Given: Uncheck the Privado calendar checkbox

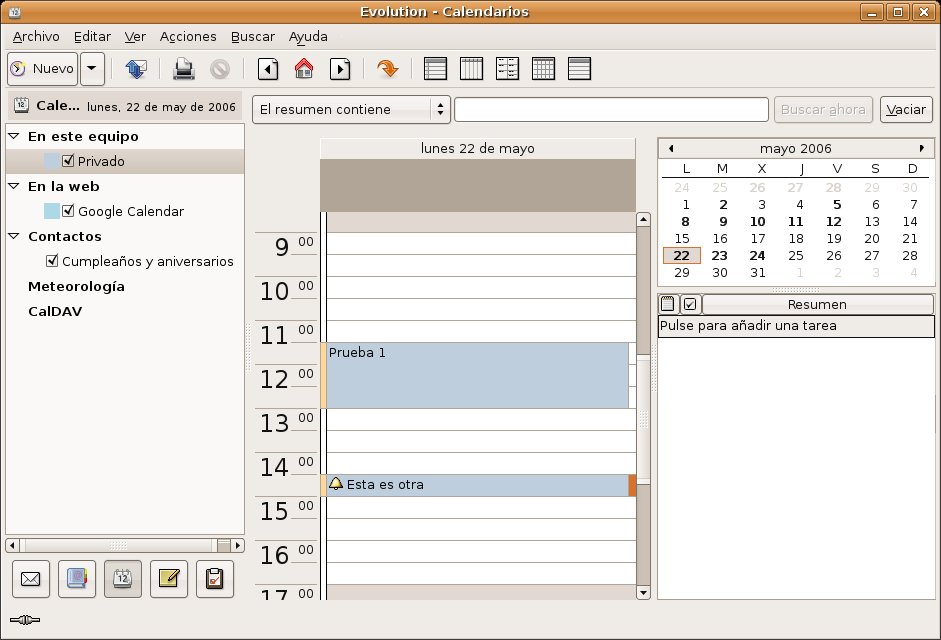Looking at the screenshot, I should tap(68, 161).
